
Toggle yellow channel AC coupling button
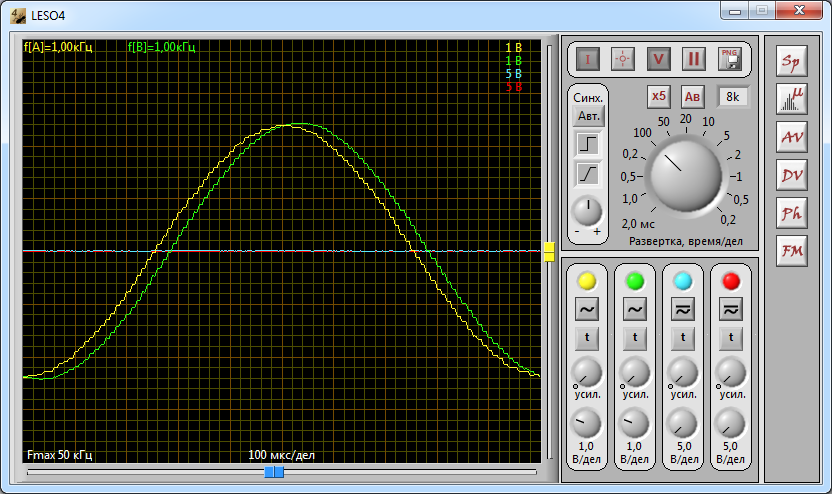[587, 309]
